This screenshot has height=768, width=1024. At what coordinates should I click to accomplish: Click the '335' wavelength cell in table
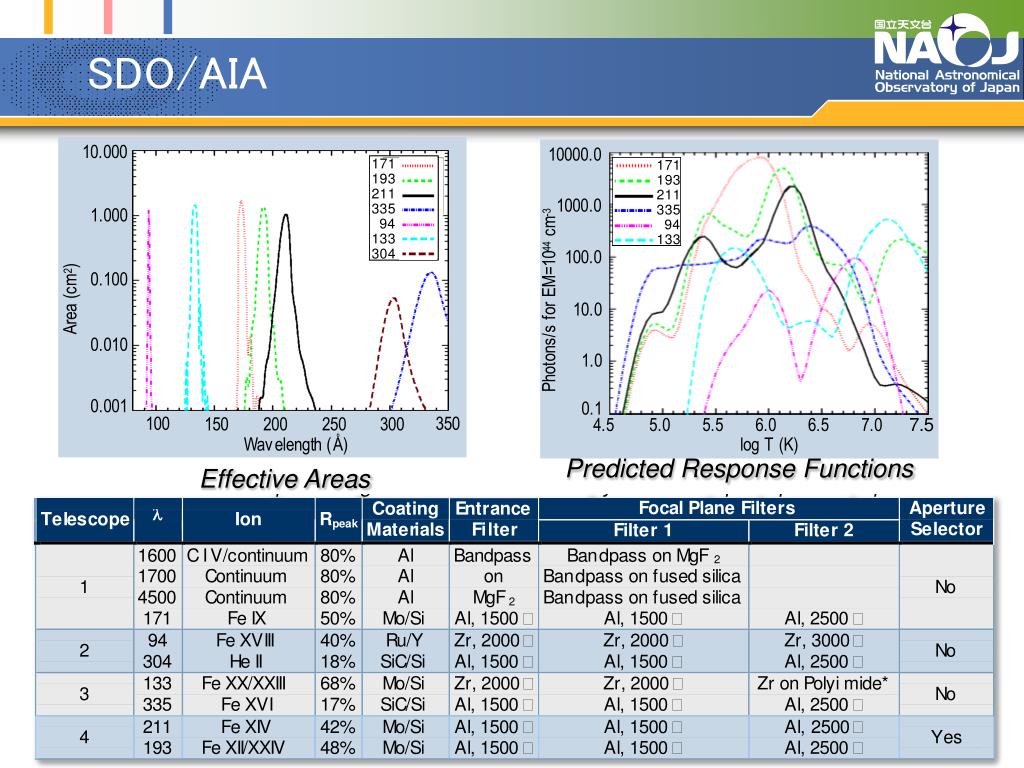point(157,705)
